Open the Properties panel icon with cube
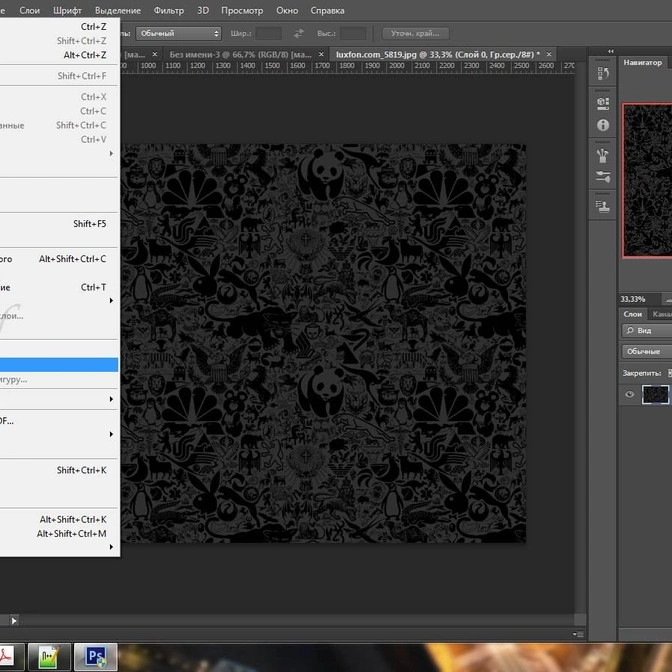The height and width of the screenshot is (672, 672). (x=603, y=103)
